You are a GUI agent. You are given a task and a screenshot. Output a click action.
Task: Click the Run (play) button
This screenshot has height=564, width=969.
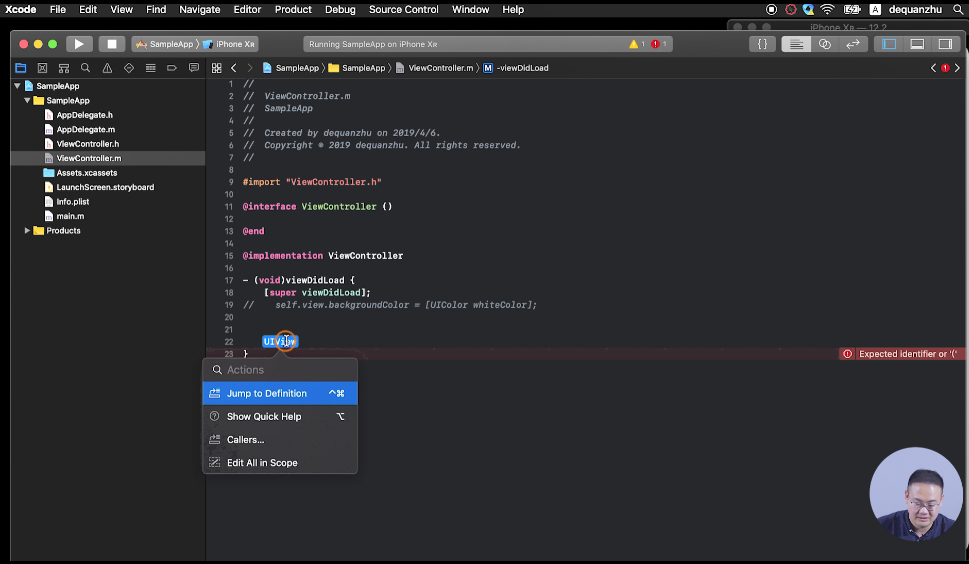tap(79, 44)
